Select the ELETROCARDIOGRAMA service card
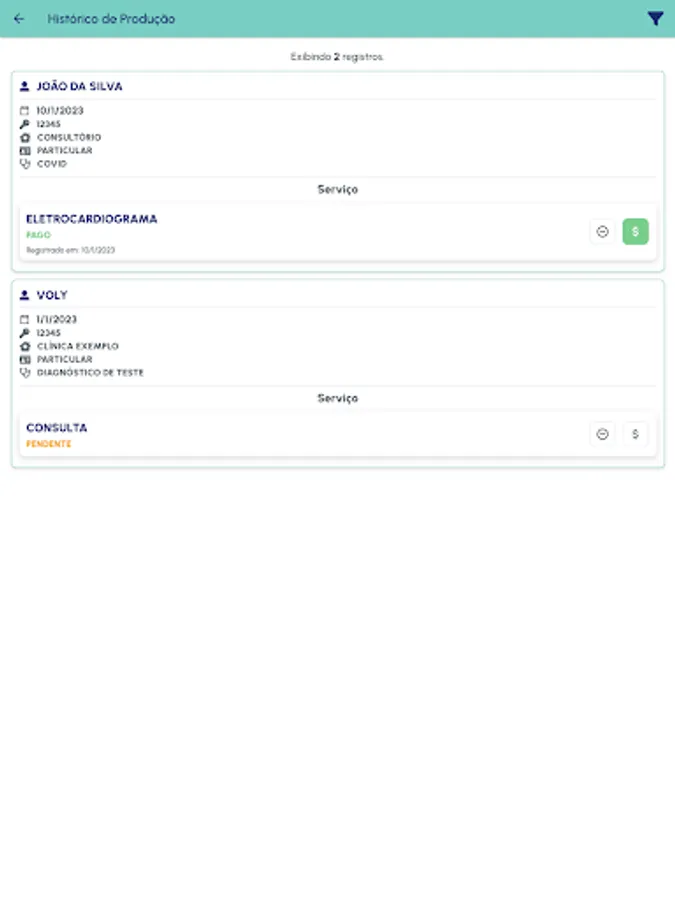Viewport: 675px width, 900px height. (x=300, y=233)
